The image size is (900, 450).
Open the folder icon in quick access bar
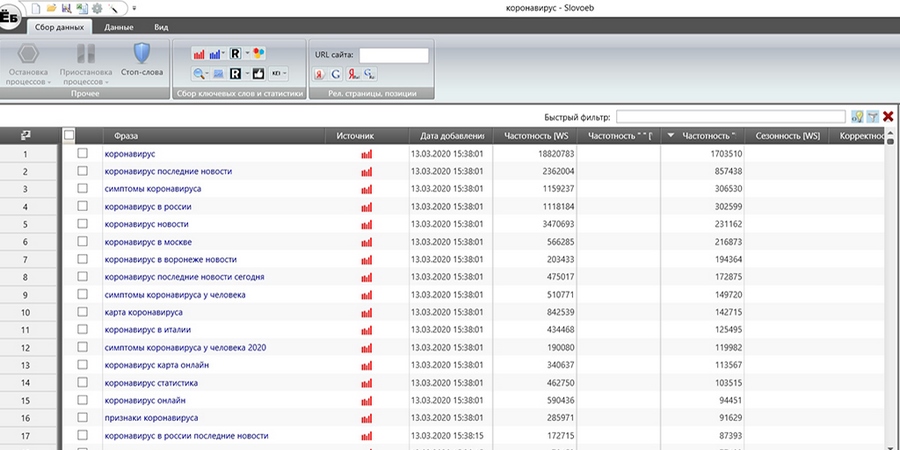[x=50, y=8]
